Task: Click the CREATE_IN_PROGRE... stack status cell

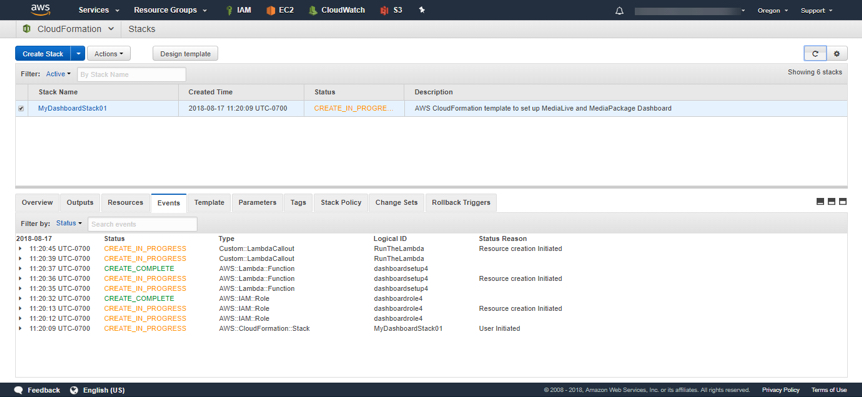Action: 353,109
